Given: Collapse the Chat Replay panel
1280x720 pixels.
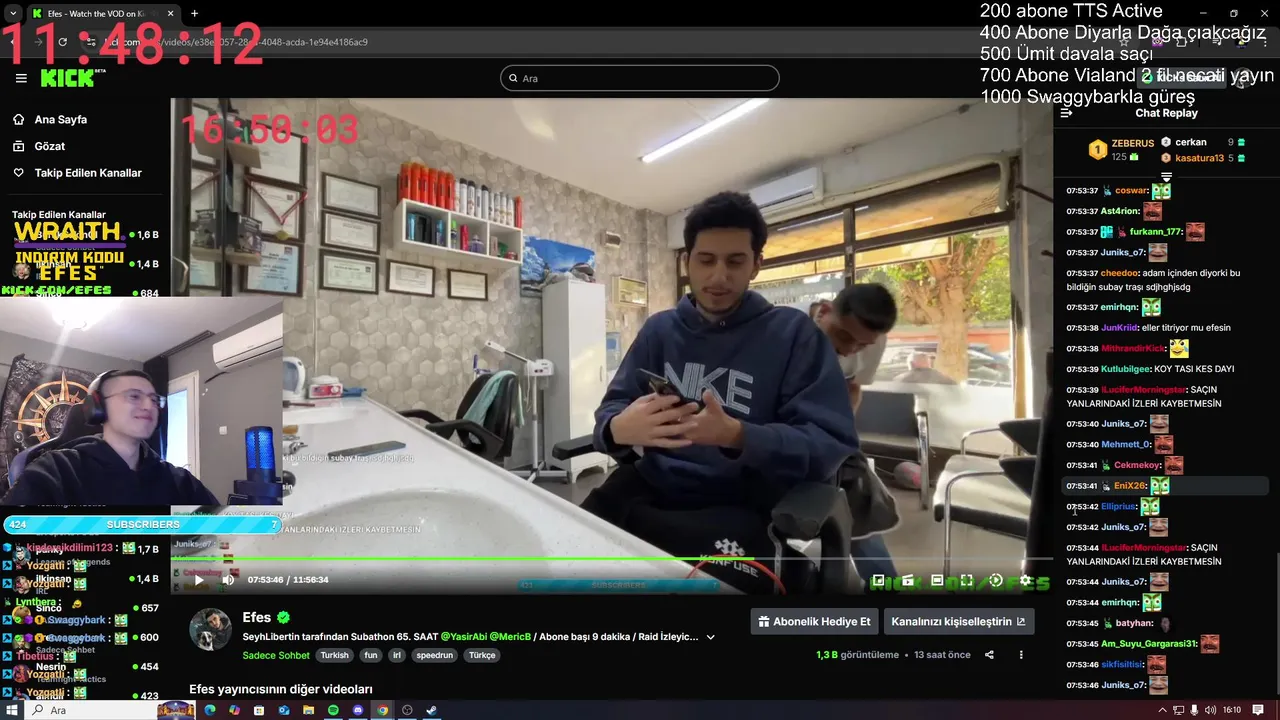Looking at the screenshot, I should click(1066, 113).
